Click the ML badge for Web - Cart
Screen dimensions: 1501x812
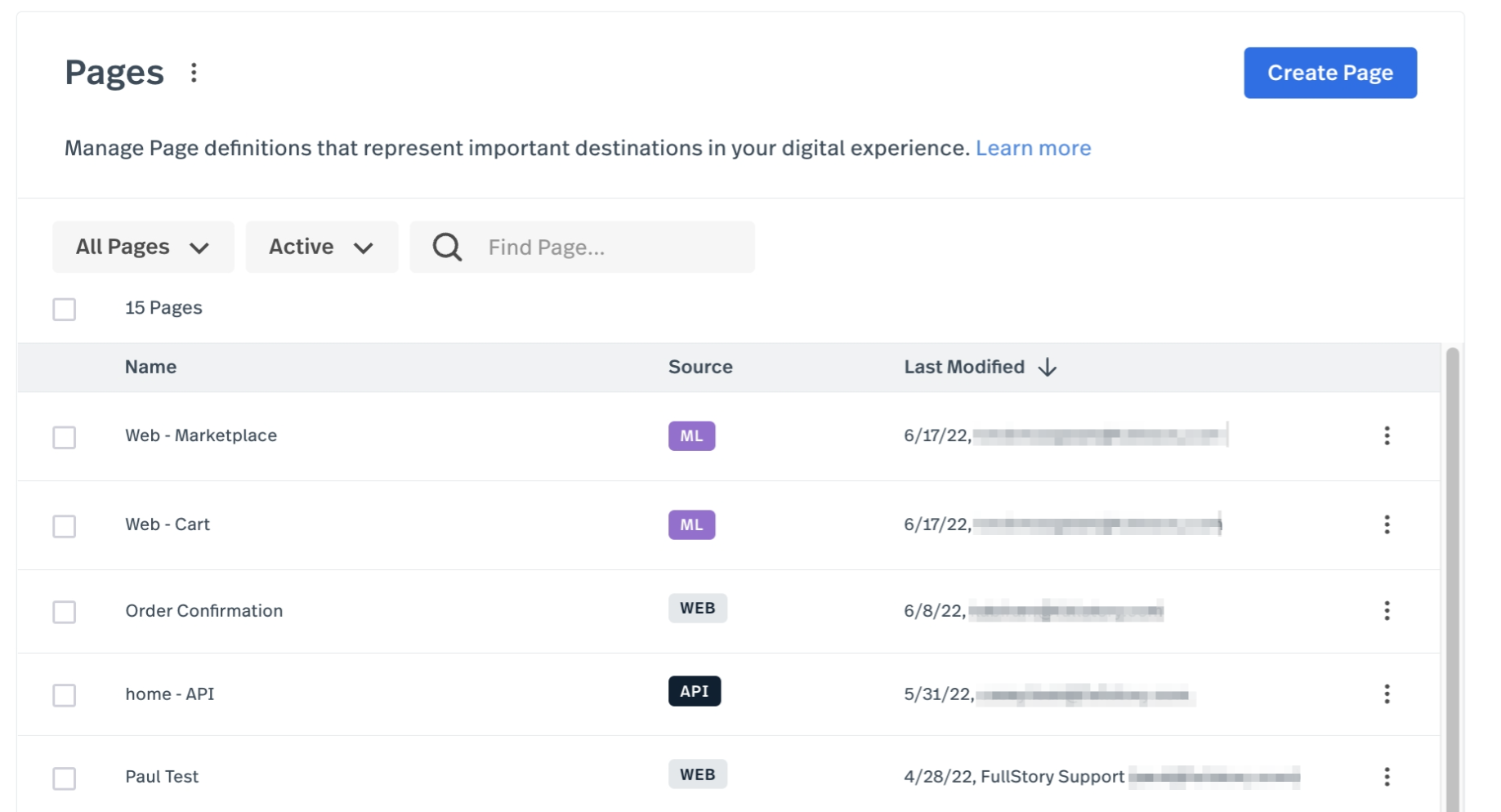pos(691,525)
